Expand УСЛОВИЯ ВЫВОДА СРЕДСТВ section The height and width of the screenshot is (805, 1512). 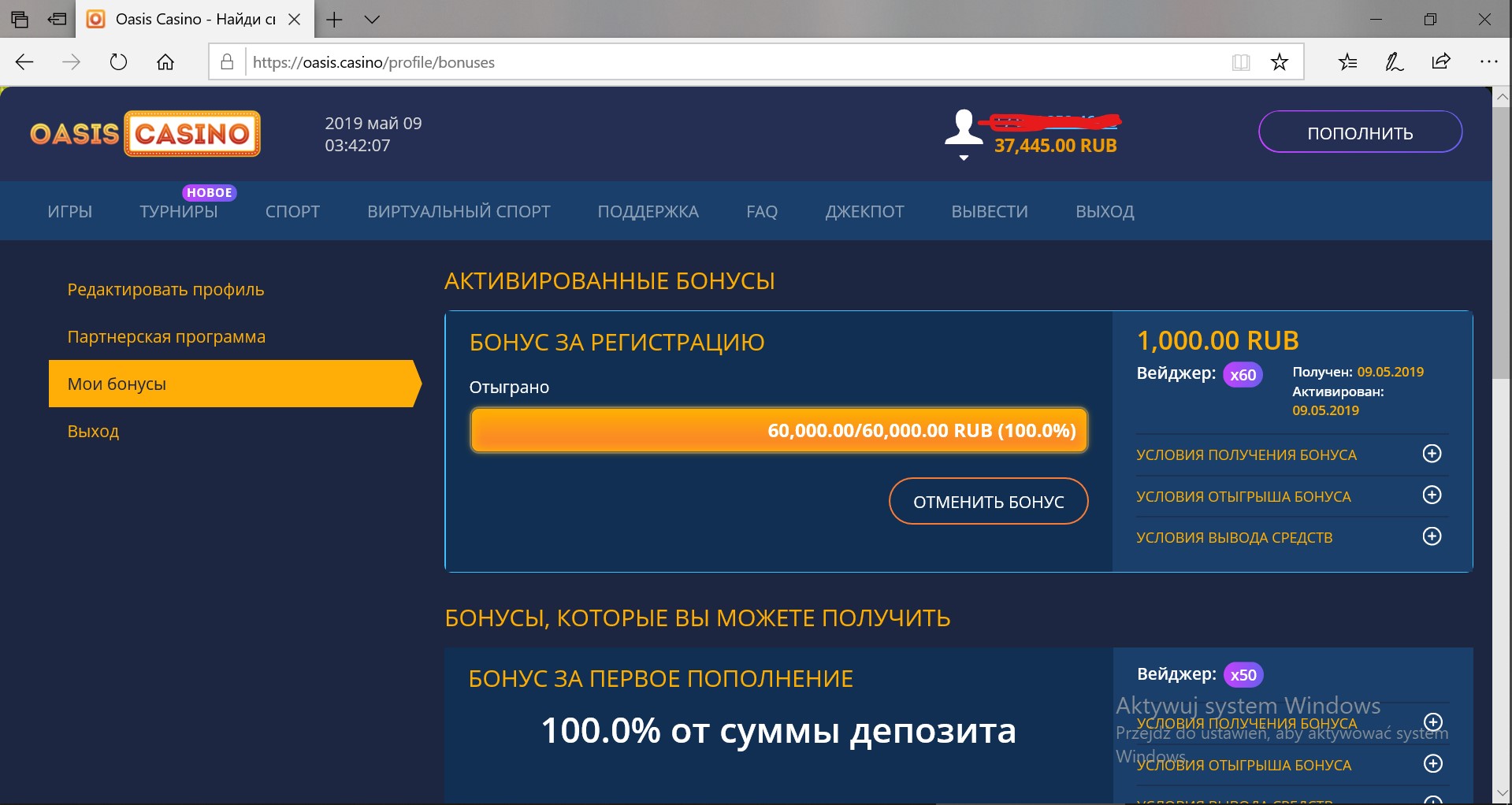tap(1432, 536)
